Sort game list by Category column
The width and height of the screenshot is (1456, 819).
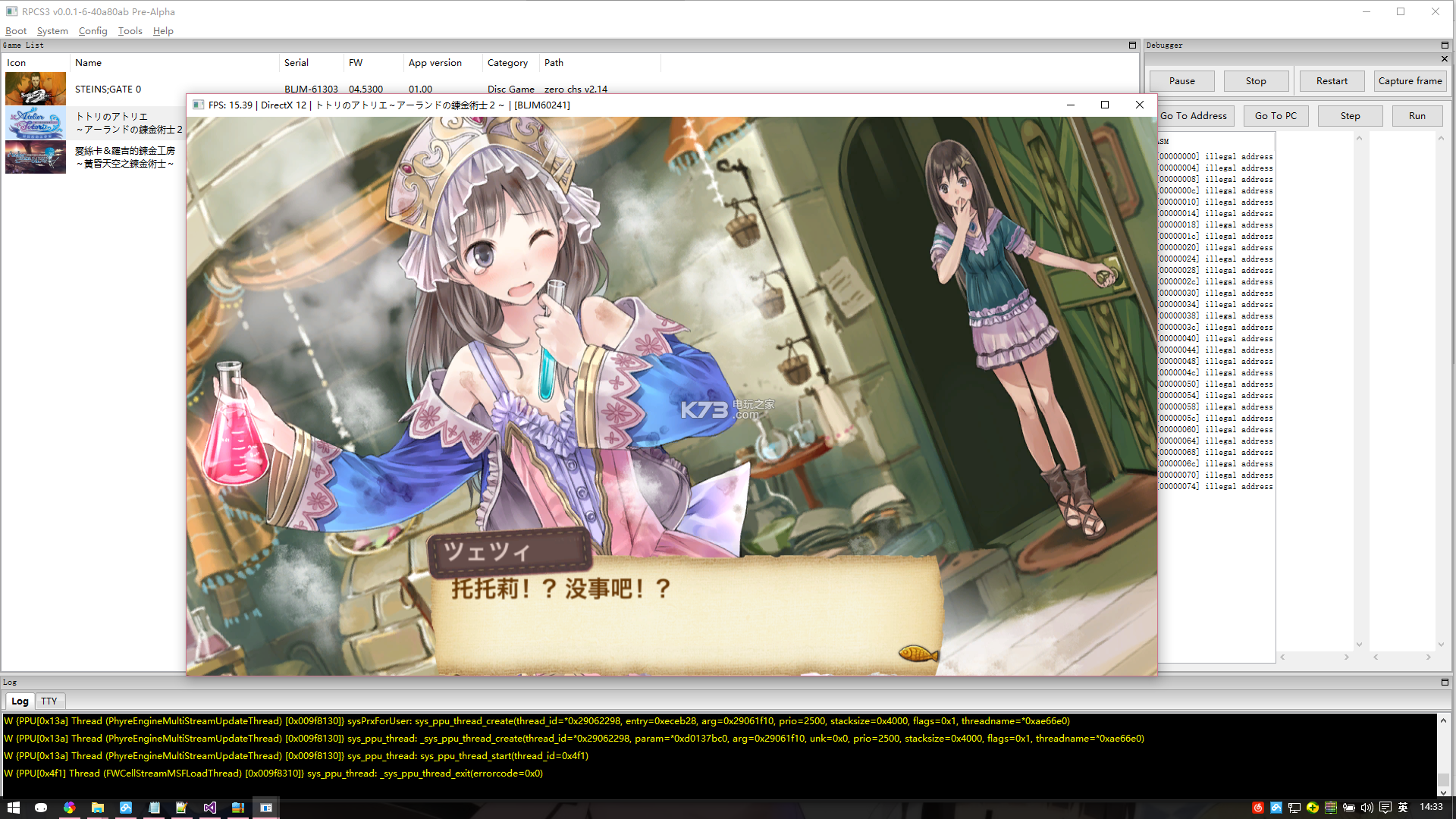click(x=510, y=63)
